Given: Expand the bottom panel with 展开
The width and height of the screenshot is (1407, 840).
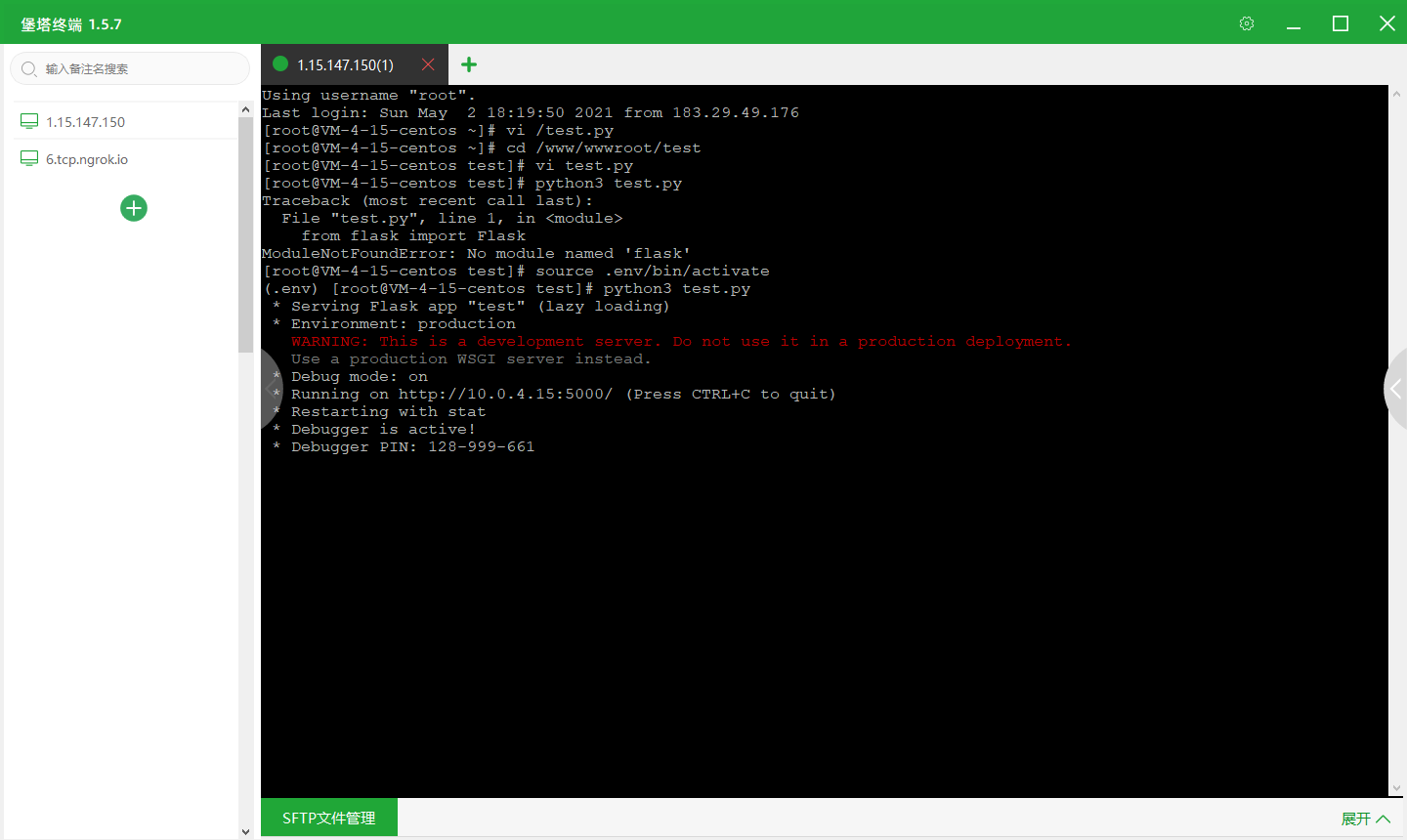Looking at the screenshot, I should [x=1365, y=819].
